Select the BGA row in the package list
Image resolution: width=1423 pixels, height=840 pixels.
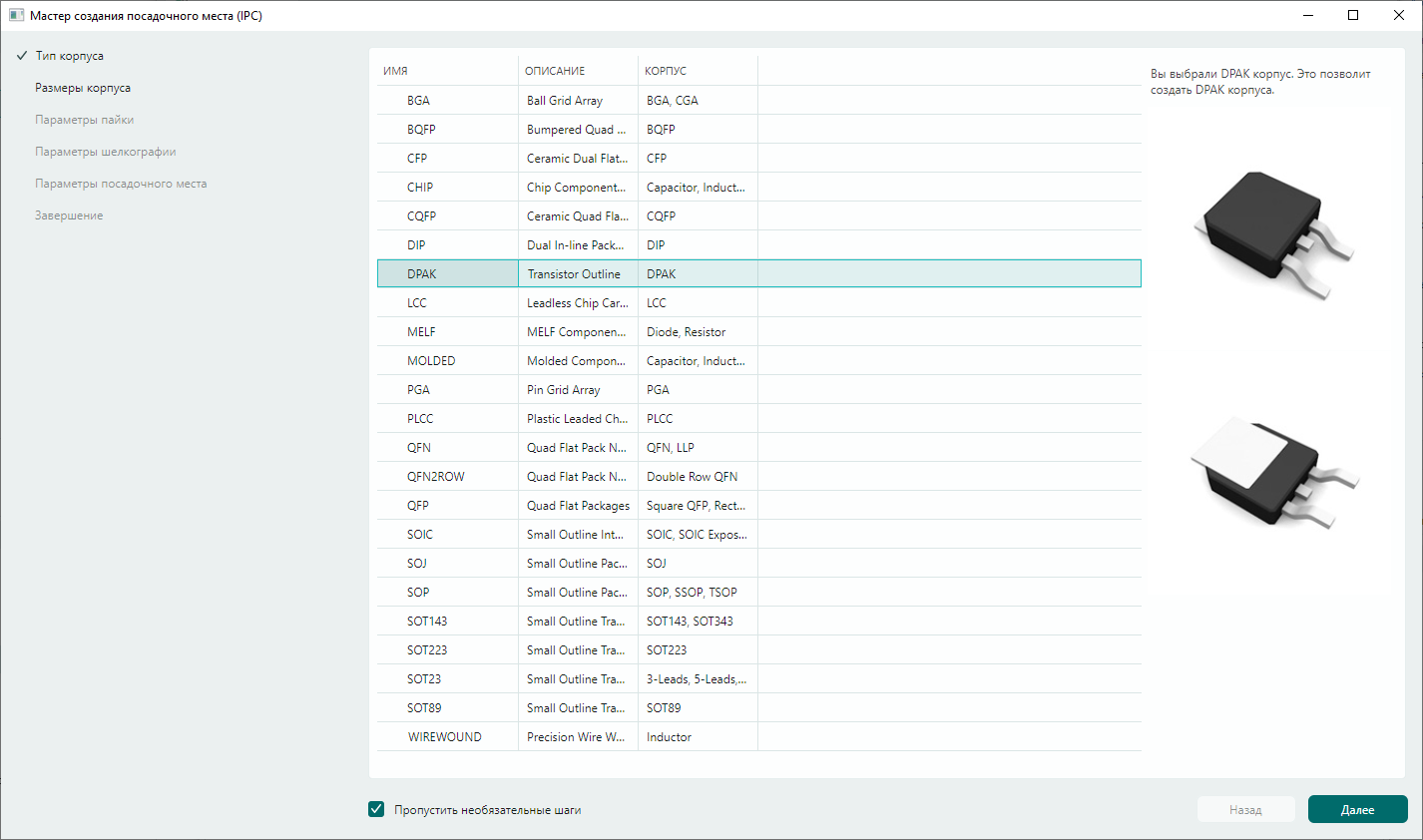[x=419, y=101]
